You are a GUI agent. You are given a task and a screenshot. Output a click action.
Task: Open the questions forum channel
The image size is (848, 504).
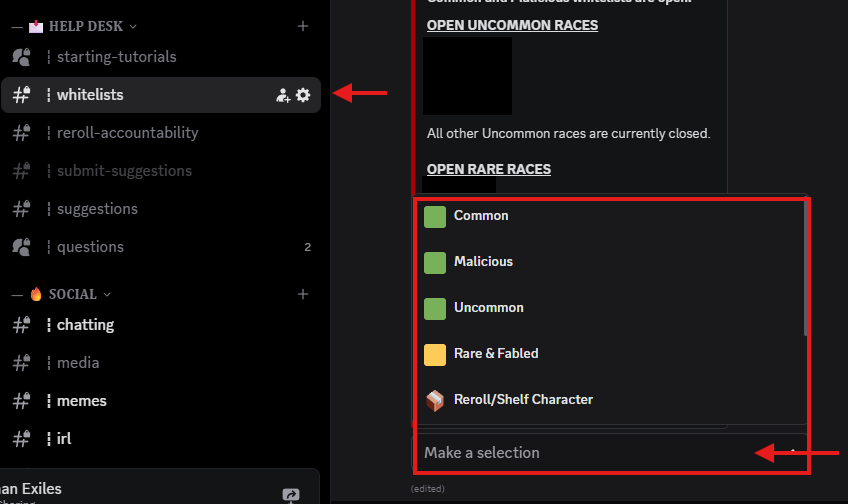point(161,247)
